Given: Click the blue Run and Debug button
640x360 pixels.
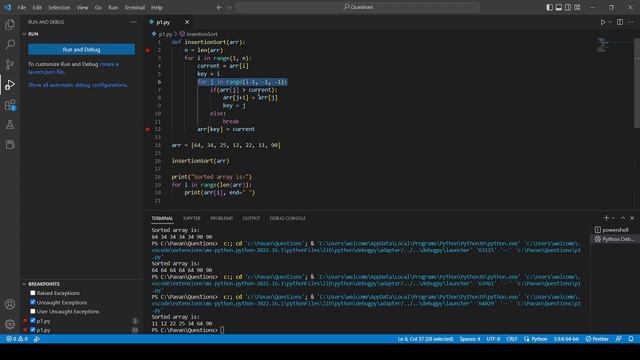Looking at the screenshot, I should click(81, 49).
